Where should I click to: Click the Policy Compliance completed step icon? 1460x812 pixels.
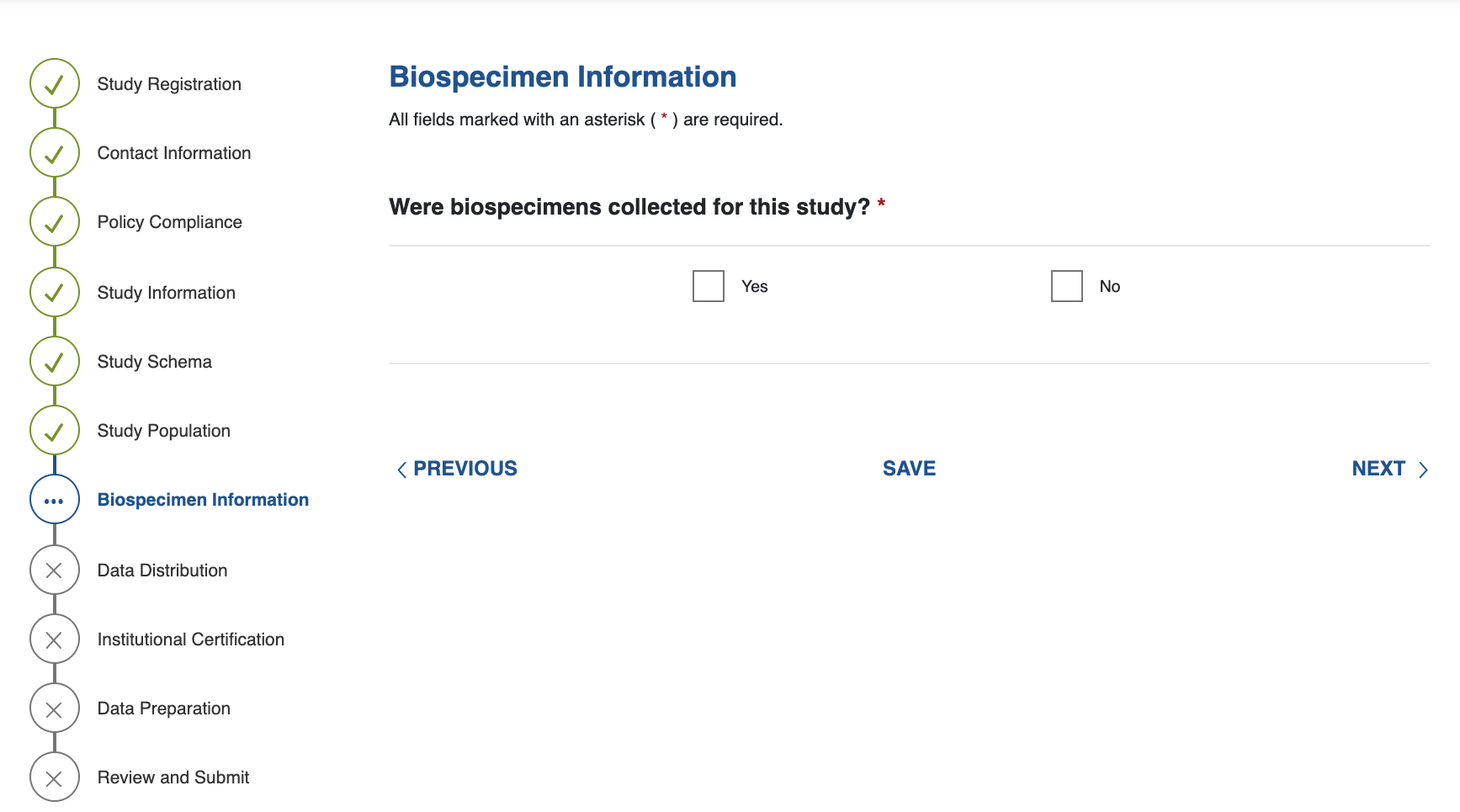[55, 222]
